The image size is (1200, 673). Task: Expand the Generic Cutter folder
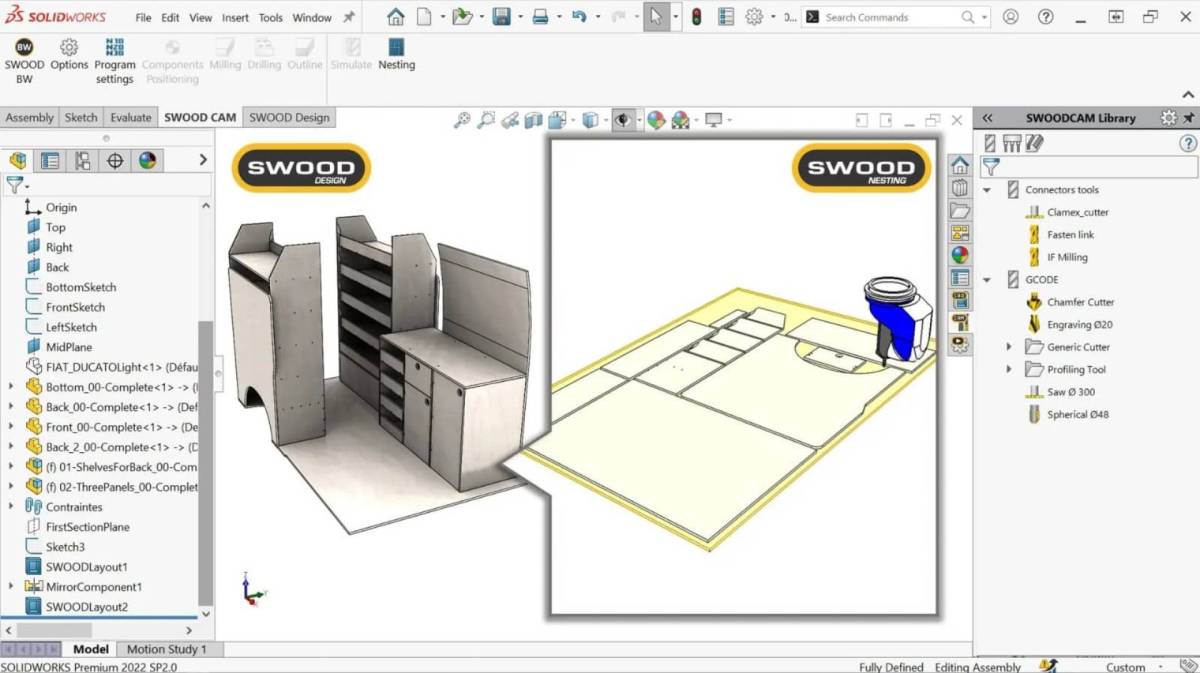pyautogui.click(x=1009, y=347)
